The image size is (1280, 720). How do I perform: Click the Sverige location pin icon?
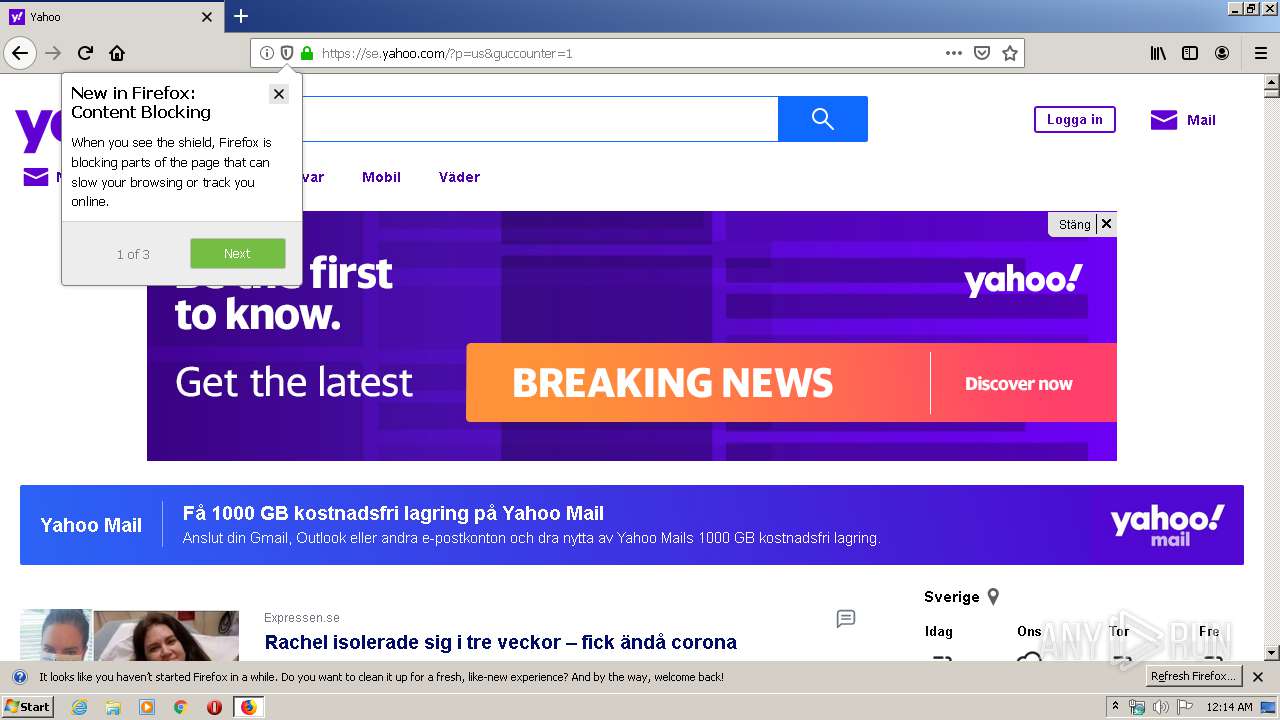pos(993,597)
